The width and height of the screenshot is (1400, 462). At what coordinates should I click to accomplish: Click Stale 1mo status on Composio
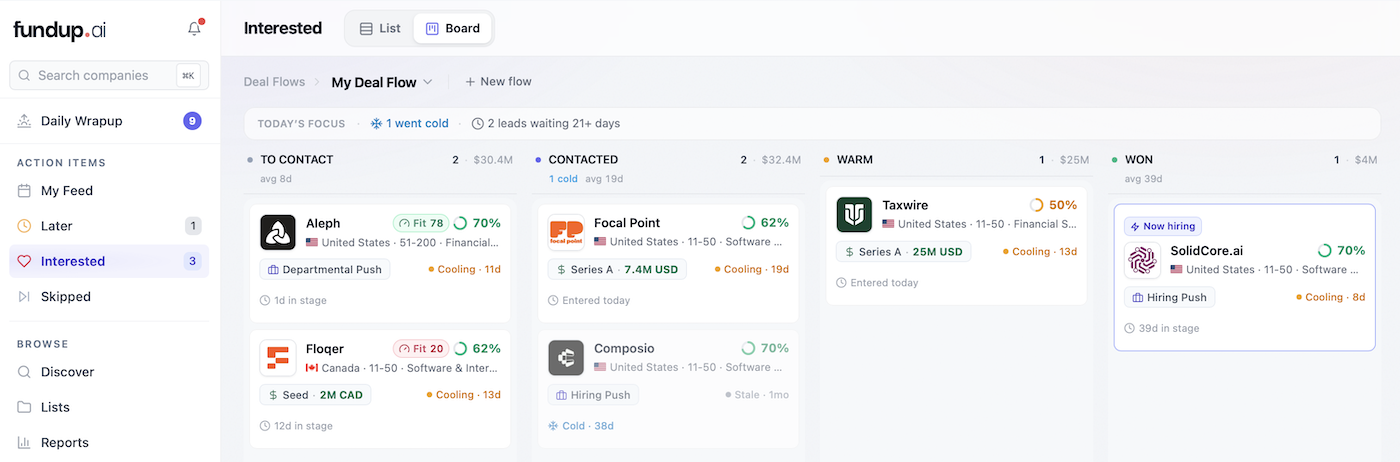pos(757,395)
